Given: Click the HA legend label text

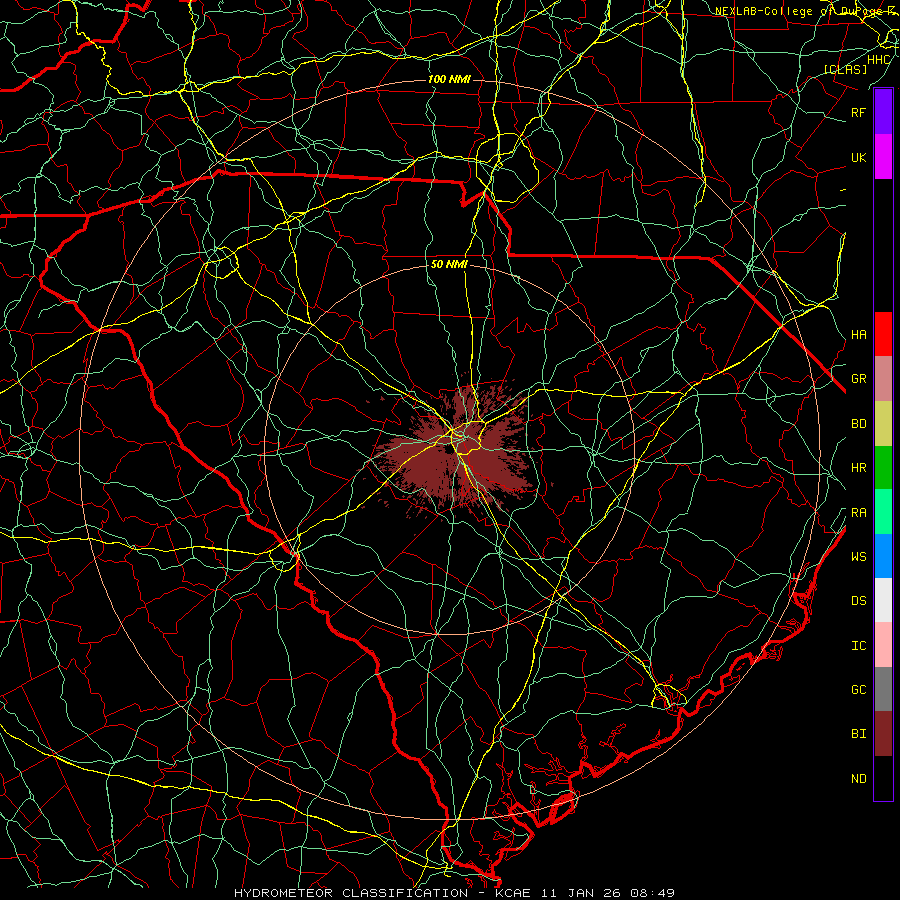Looking at the screenshot, I should click(x=858, y=335).
